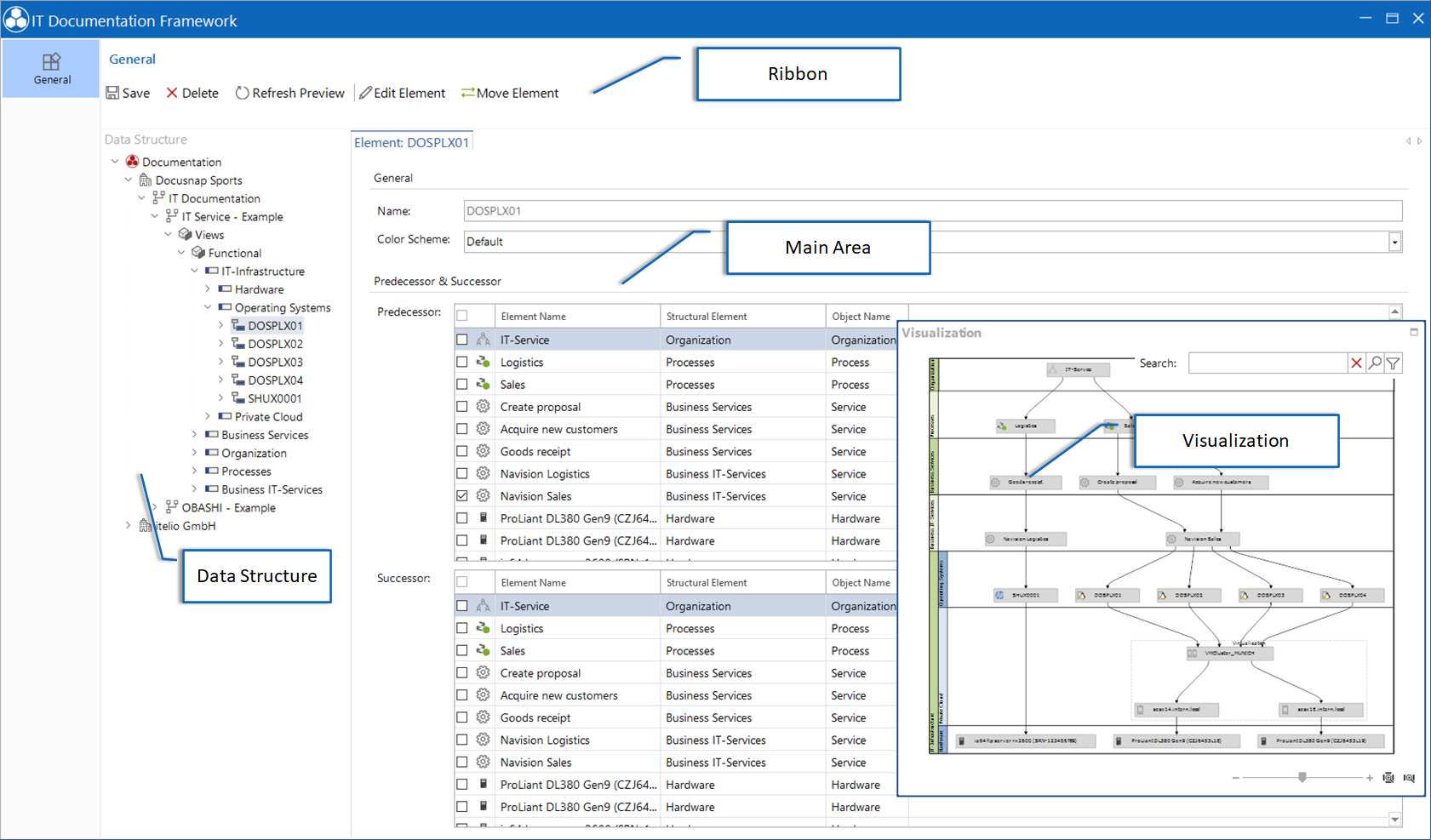Toggle the Predecessor header select-all checkbox
This screenshot has height=840, width=1431.
coord(462,316)
